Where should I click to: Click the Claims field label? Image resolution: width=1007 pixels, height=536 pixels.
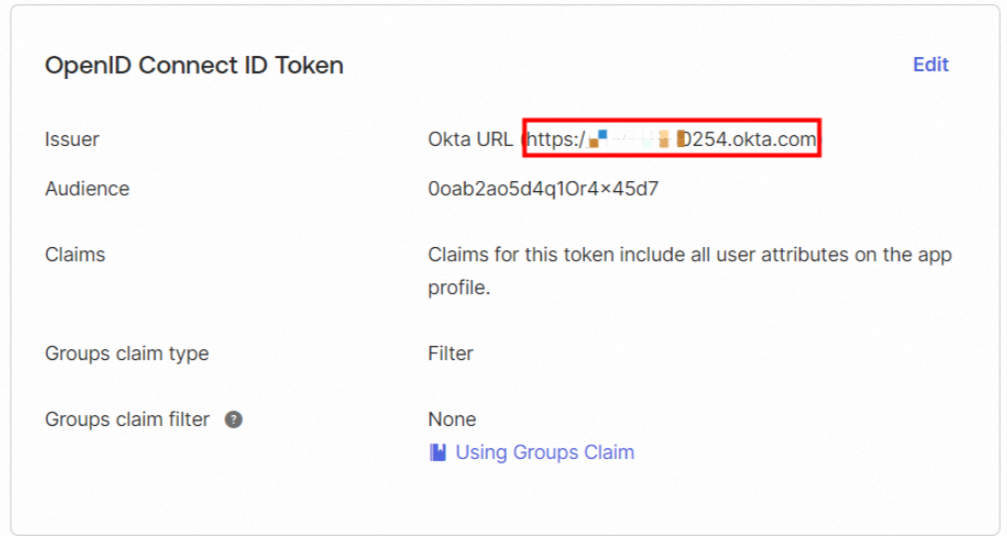coord(75,254)
